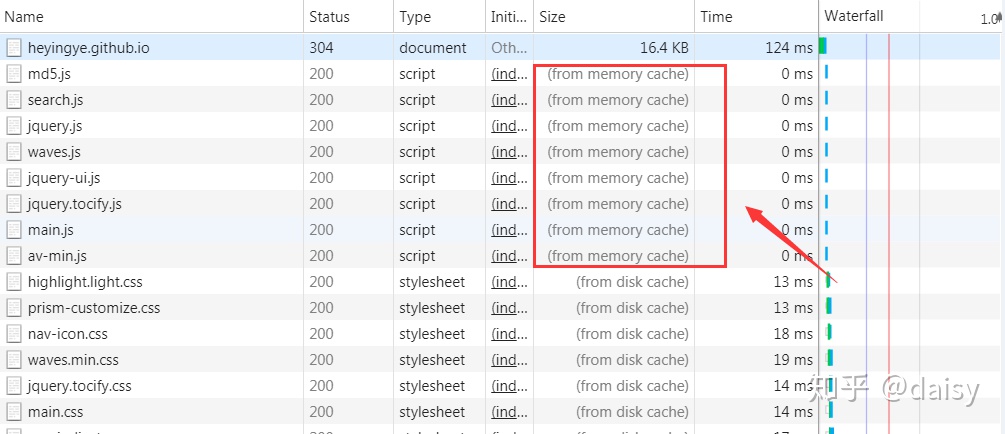Click the green waterfall bar for heyingye.github.io
Viewport: 1005px width, 434px height.
pyautogui.click(x=823, y=46)
